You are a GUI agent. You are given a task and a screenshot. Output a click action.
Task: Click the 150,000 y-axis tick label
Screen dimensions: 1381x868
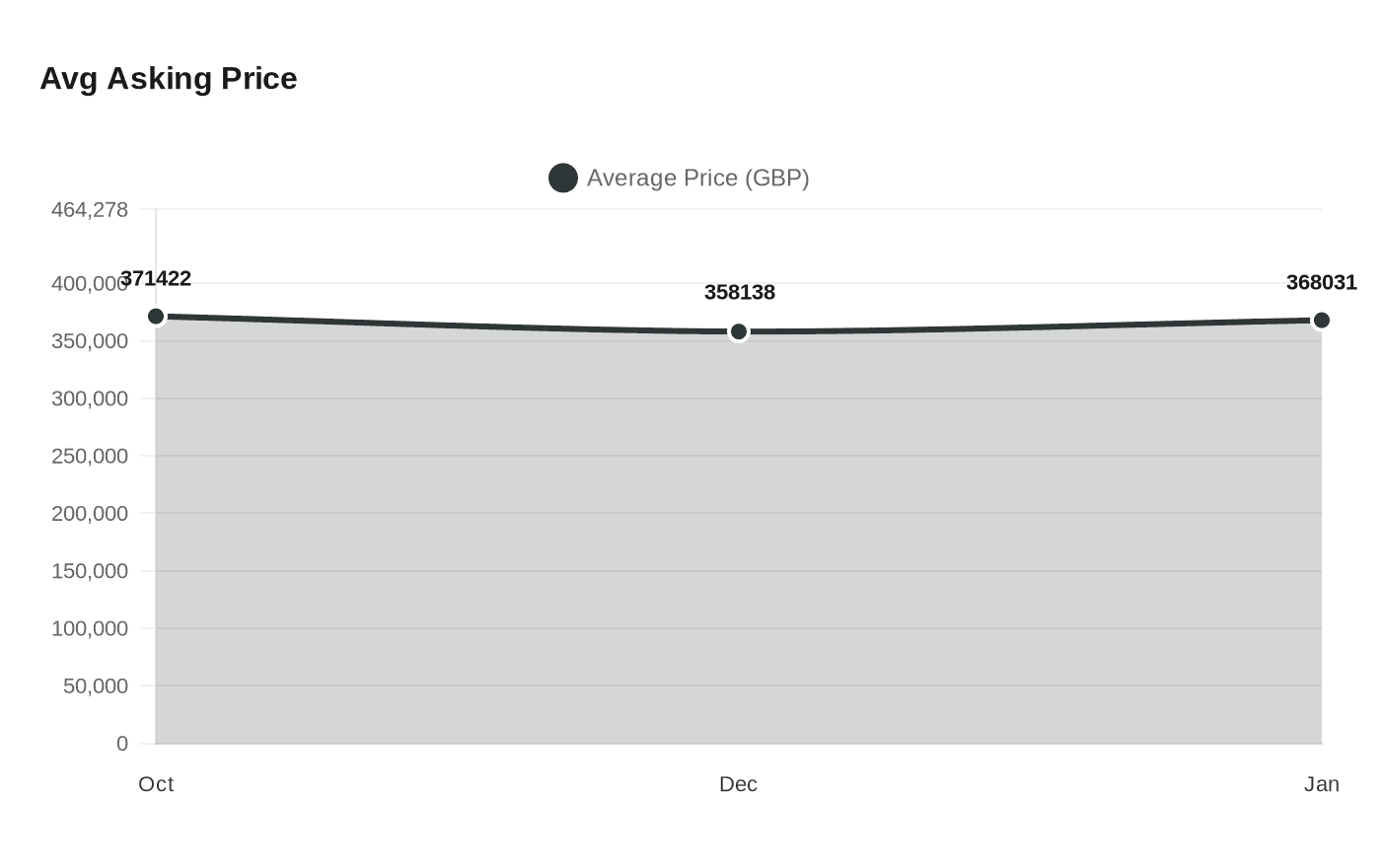click(90, 571)
